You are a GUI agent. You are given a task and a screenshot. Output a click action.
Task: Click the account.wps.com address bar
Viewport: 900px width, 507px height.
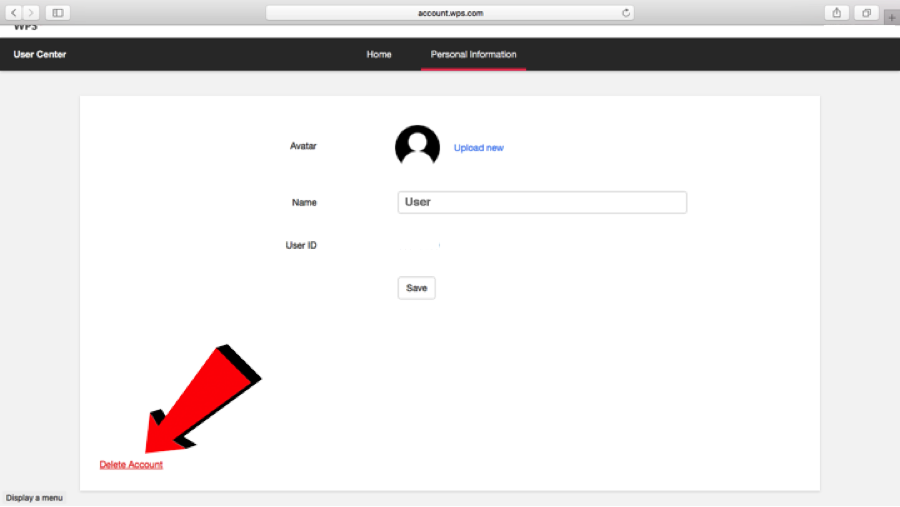pos(450,13)
